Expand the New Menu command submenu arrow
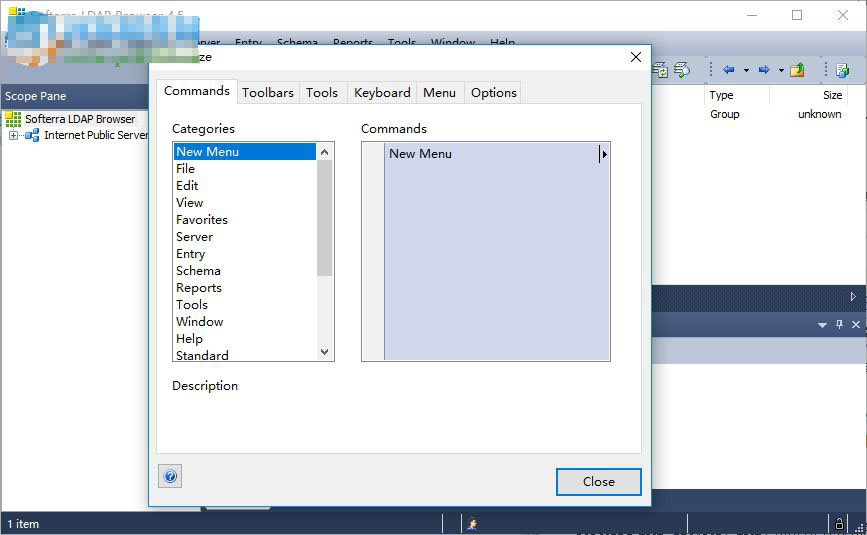The image size is (867, 535). pos(604,154)
